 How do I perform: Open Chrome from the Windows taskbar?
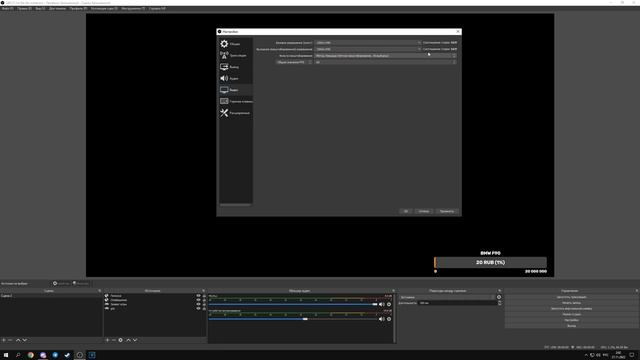pos(31,355)
